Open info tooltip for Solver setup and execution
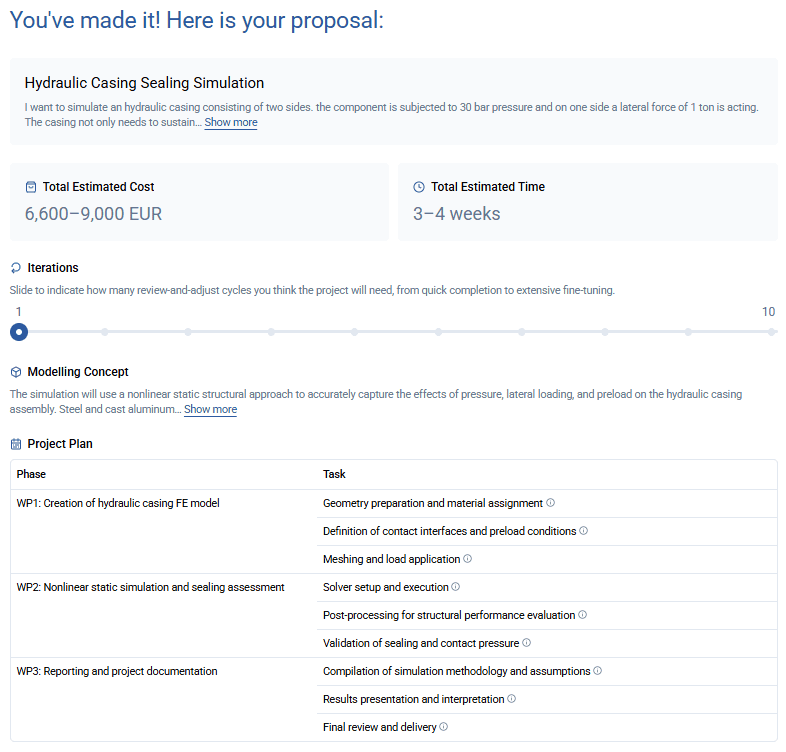Viewport: 786px width, 752px height. pyautogui.click(x=456, y=587)
